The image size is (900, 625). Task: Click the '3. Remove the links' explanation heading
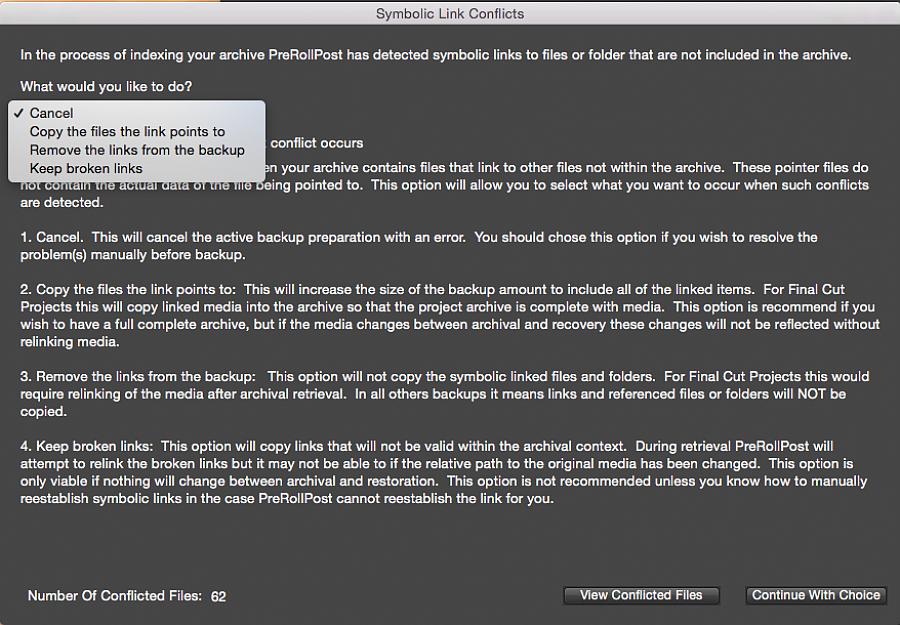[138, 376]
